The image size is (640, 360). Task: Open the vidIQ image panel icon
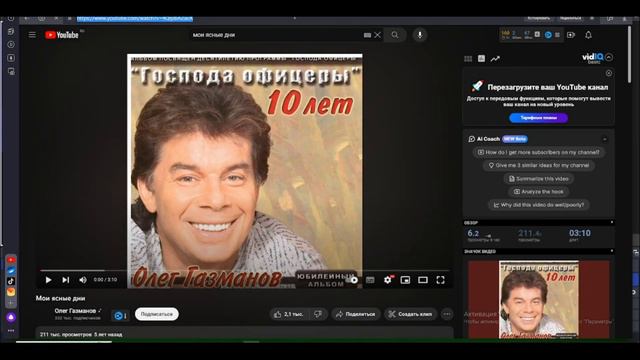[x=482, y=59]
